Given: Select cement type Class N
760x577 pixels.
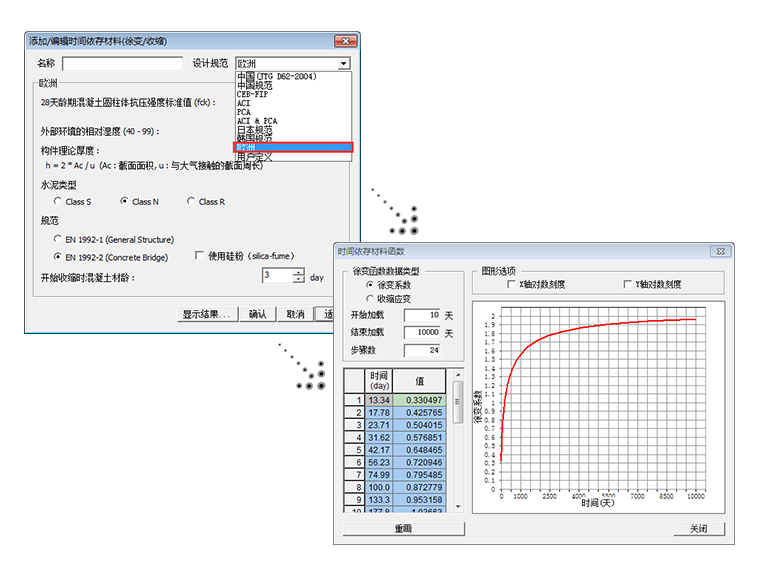Looking at the screenshot, I should click(124, 201).
